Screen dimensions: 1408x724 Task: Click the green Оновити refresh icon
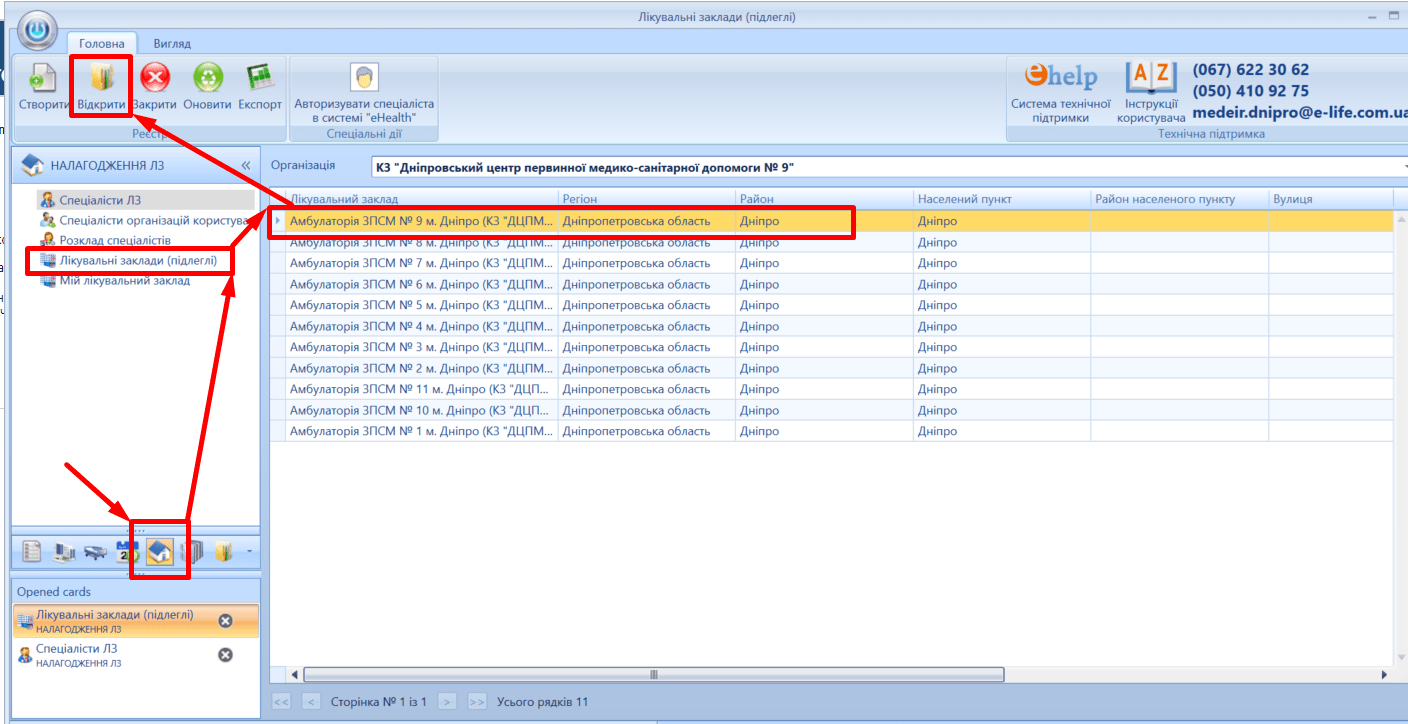[x=208, y=78]
